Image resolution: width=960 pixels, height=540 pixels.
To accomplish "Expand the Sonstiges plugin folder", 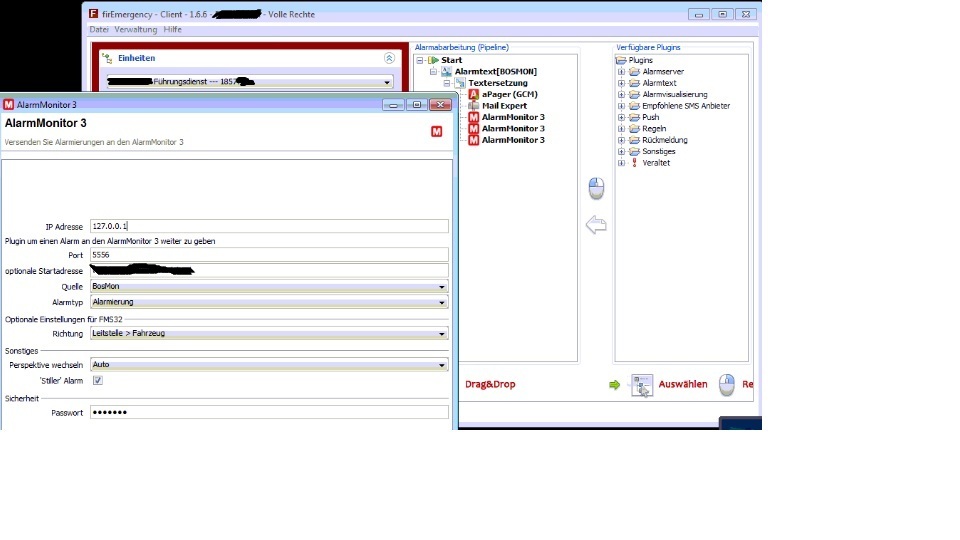I will (621, 151).
